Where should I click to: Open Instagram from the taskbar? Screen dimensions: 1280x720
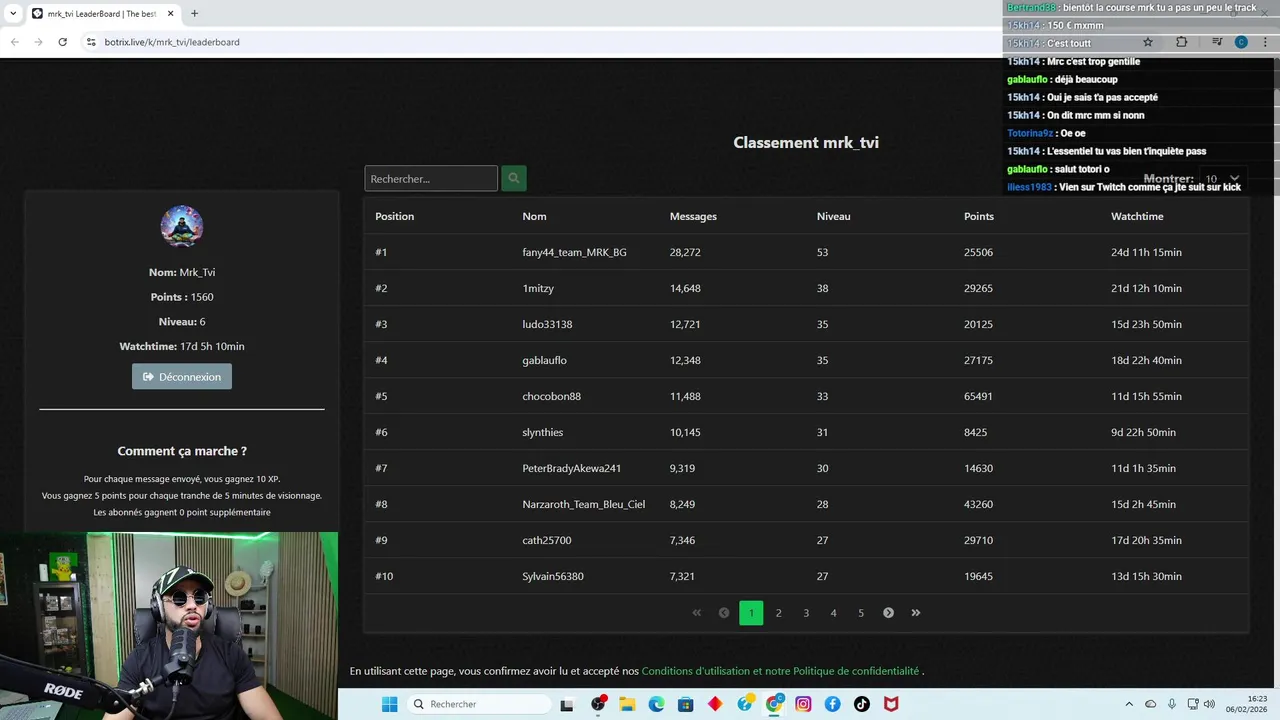pos(803,704)
